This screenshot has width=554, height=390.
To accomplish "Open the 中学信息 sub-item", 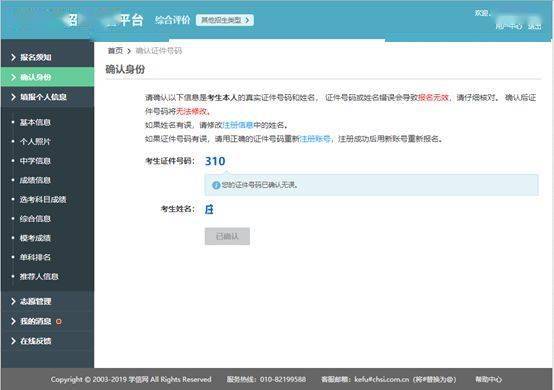I will point(35,161).
